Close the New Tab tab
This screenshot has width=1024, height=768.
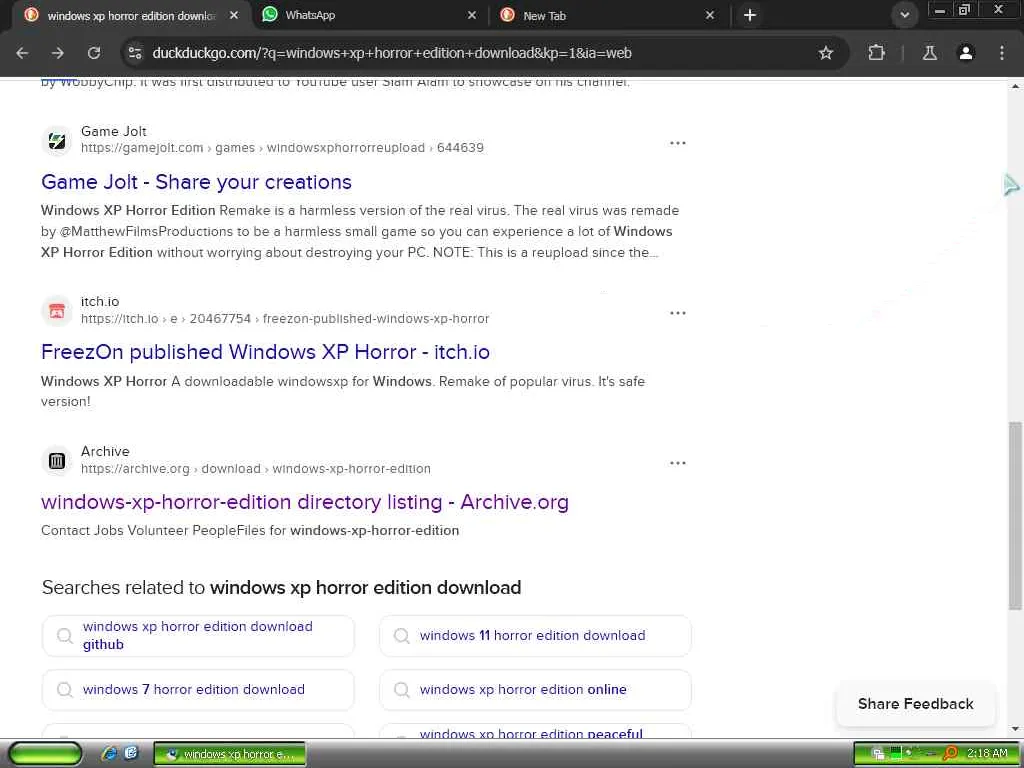pyautogui.click(x=710, y=15)
